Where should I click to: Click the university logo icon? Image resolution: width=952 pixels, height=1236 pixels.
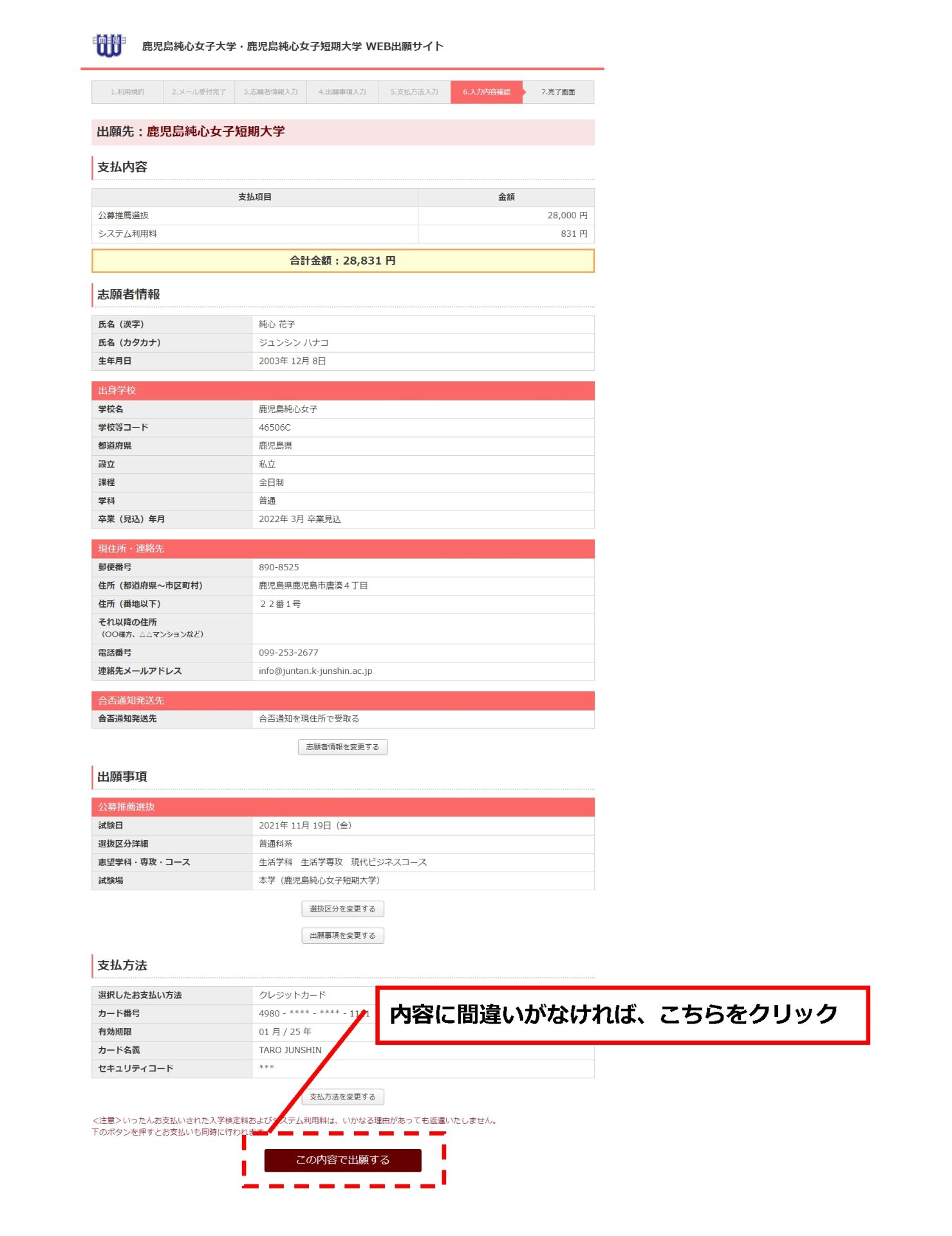click(x=109, y=46)
